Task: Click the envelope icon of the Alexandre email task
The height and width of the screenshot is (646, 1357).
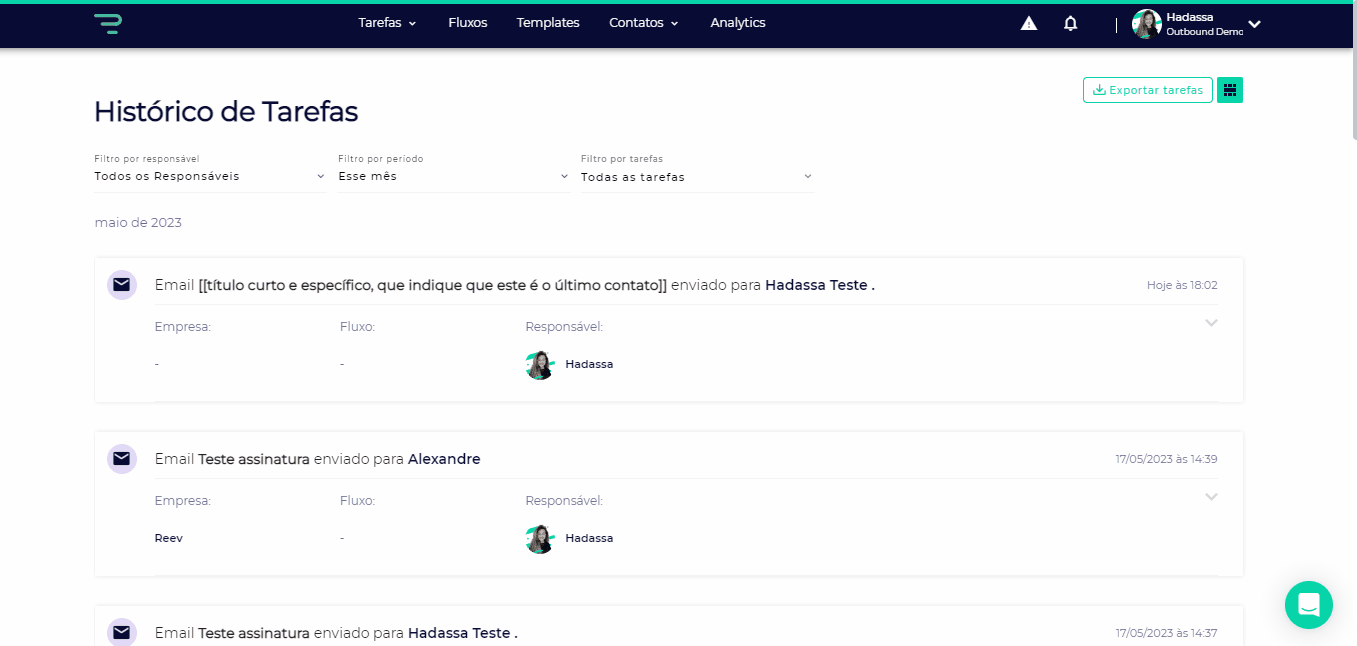Action: point(122,459)
